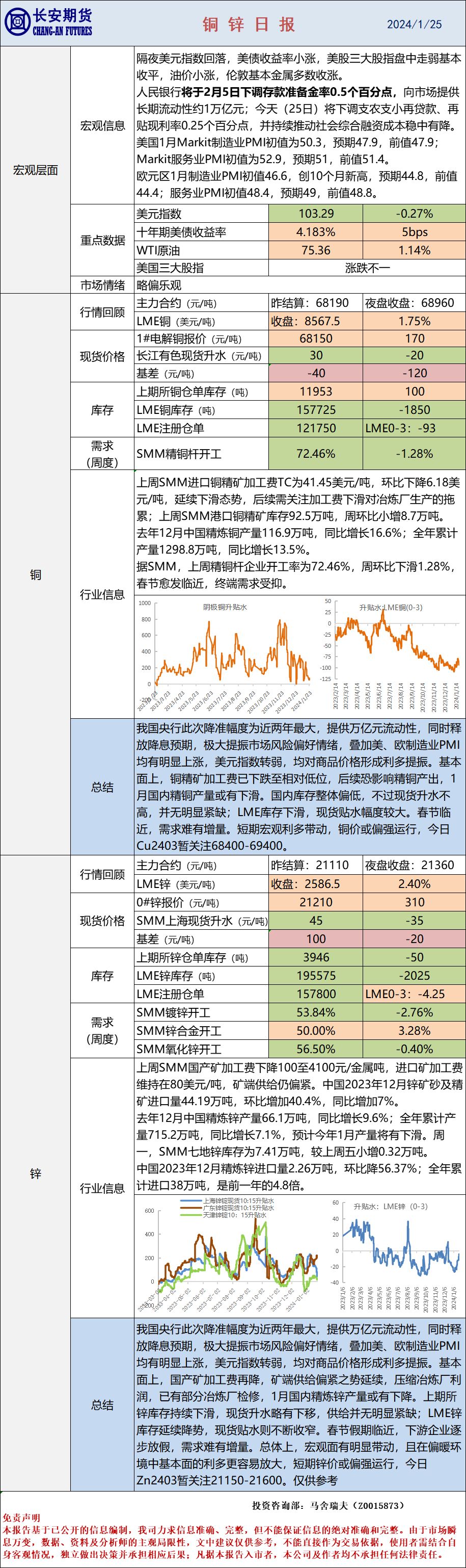Select the WTI crude price 75.36
Image resolution: width=466 pixels, height=1568 pixels.
point(316,250)
